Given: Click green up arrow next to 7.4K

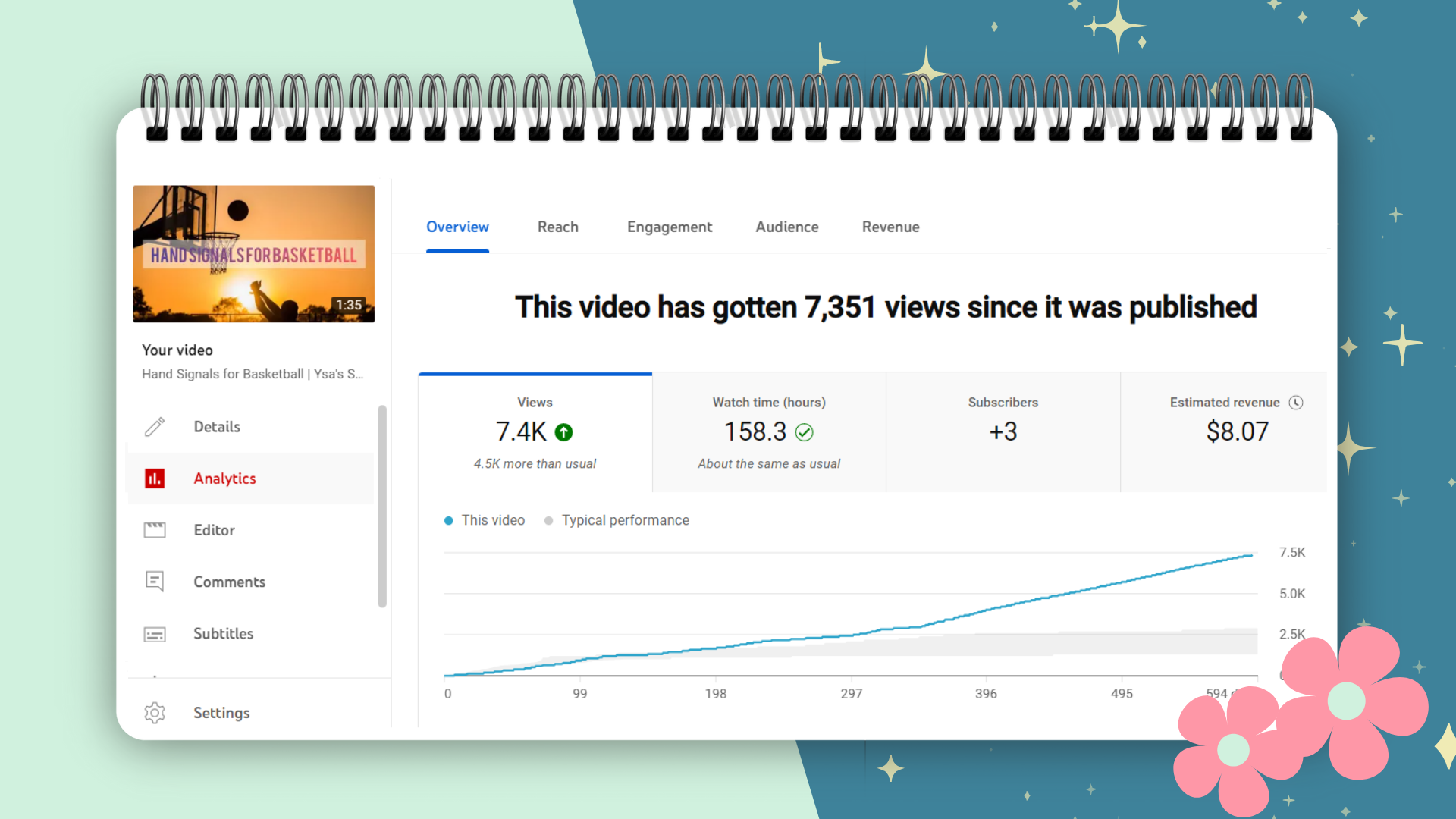Looking at the screenshot, I should tap(563, 432).
